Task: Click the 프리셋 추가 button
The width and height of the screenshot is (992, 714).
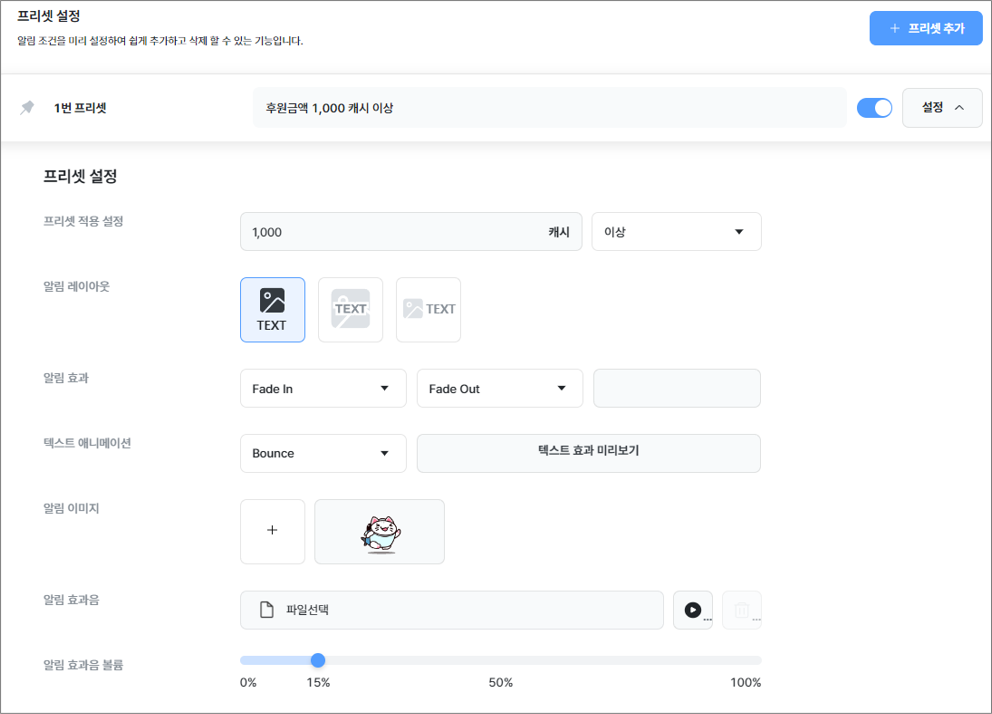Action: [926, 28]
